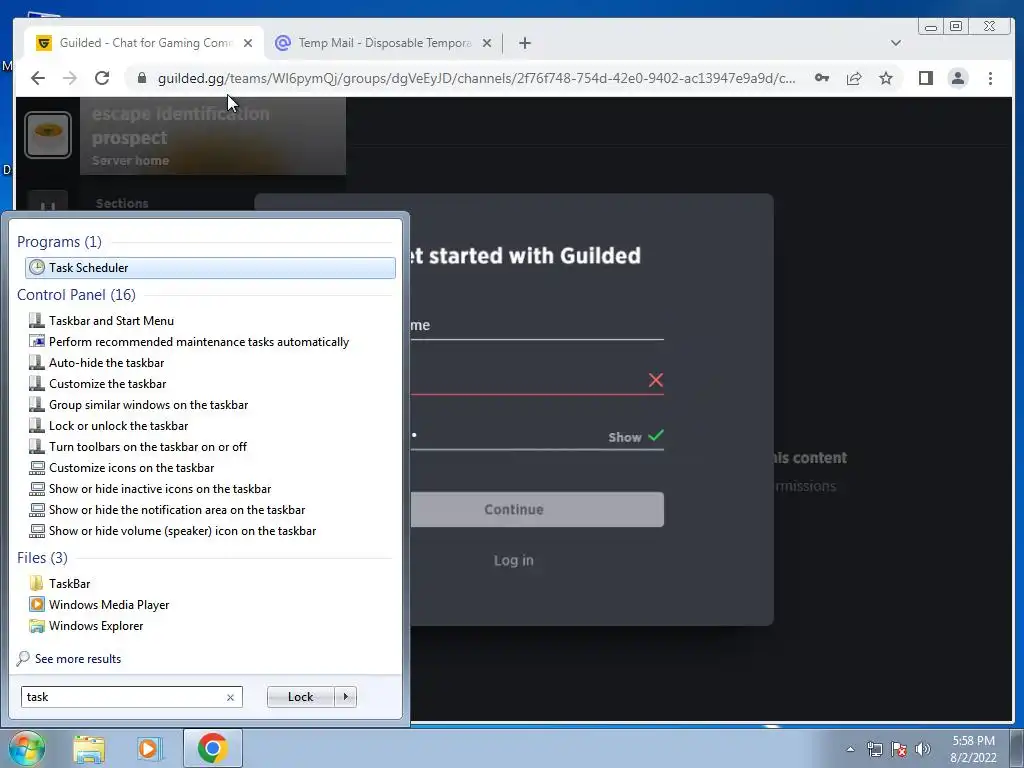1024x768 pixels.
Task: Close the Guilded tab
Action: [248, 43]
